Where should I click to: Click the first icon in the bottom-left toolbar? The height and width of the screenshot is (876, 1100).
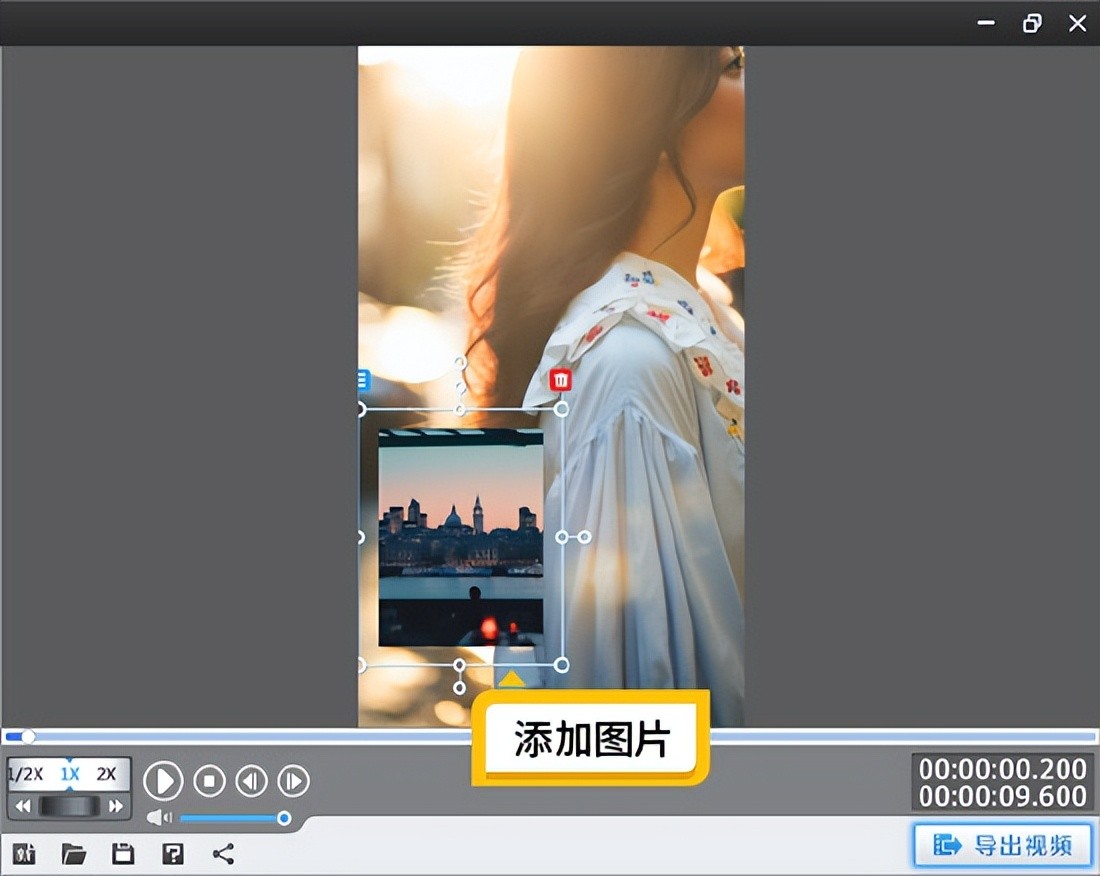(x=24, y=853)
